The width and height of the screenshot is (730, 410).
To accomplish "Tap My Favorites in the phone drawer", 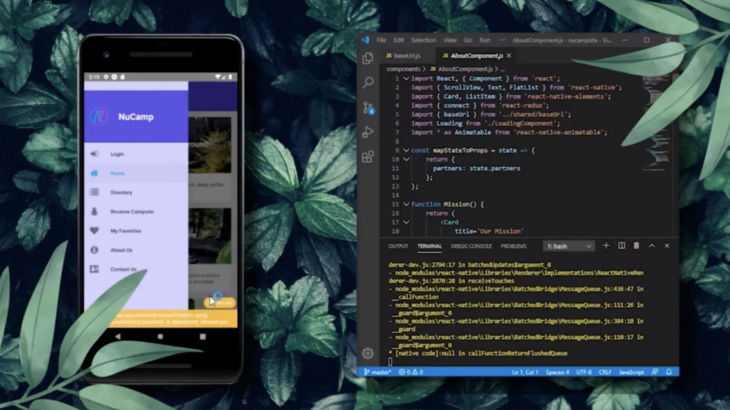I will click(126, 230).
